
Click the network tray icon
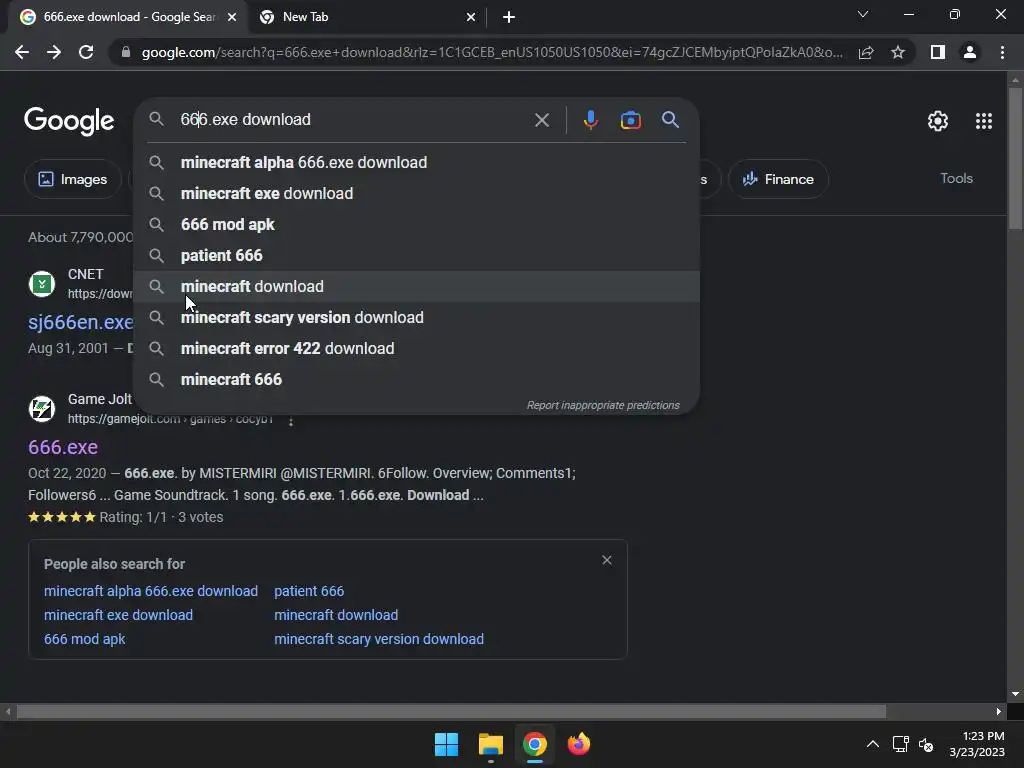901,744
